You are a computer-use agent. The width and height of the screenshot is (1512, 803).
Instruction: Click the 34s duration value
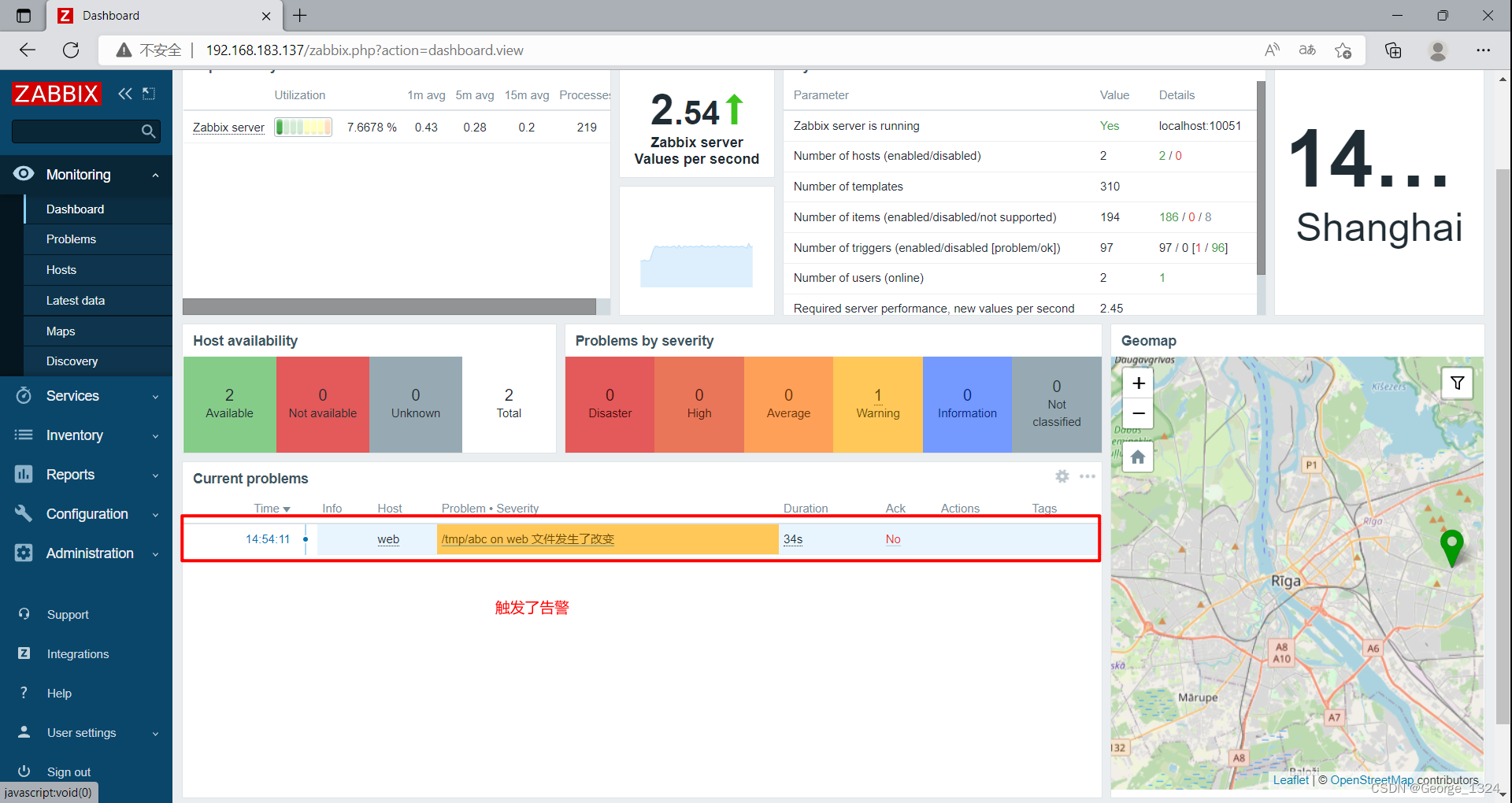[793, 539]
